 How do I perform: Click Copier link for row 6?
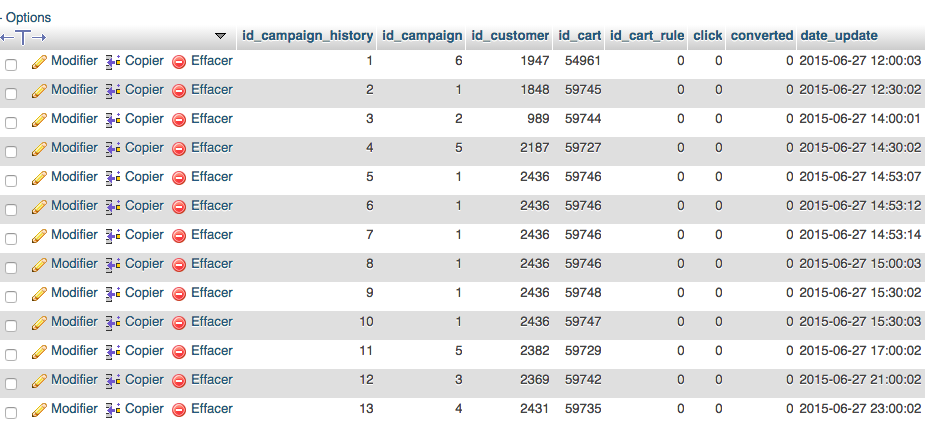coord(143,206)
